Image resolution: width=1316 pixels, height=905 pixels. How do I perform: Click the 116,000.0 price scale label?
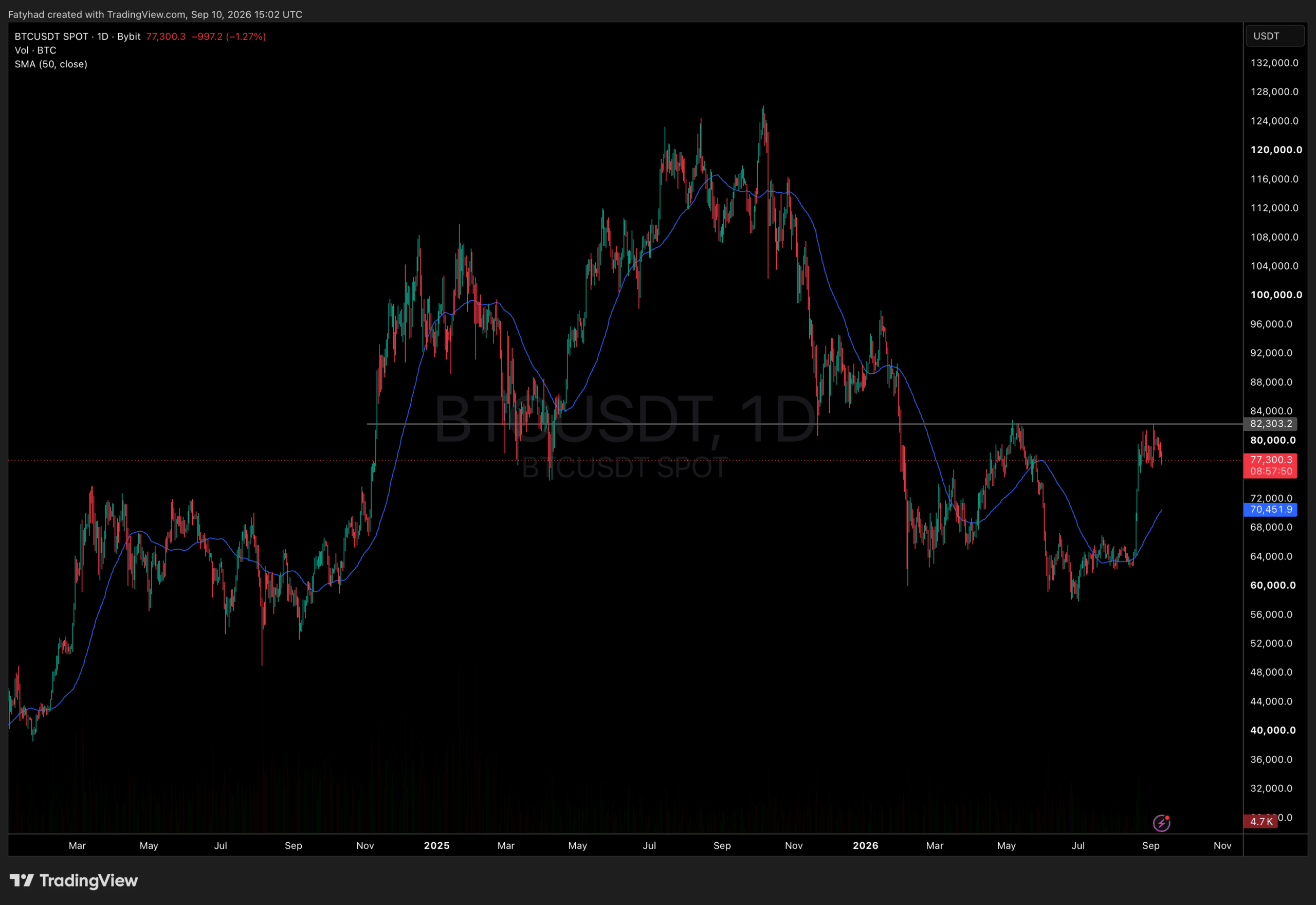click(x=1275, y=179)
